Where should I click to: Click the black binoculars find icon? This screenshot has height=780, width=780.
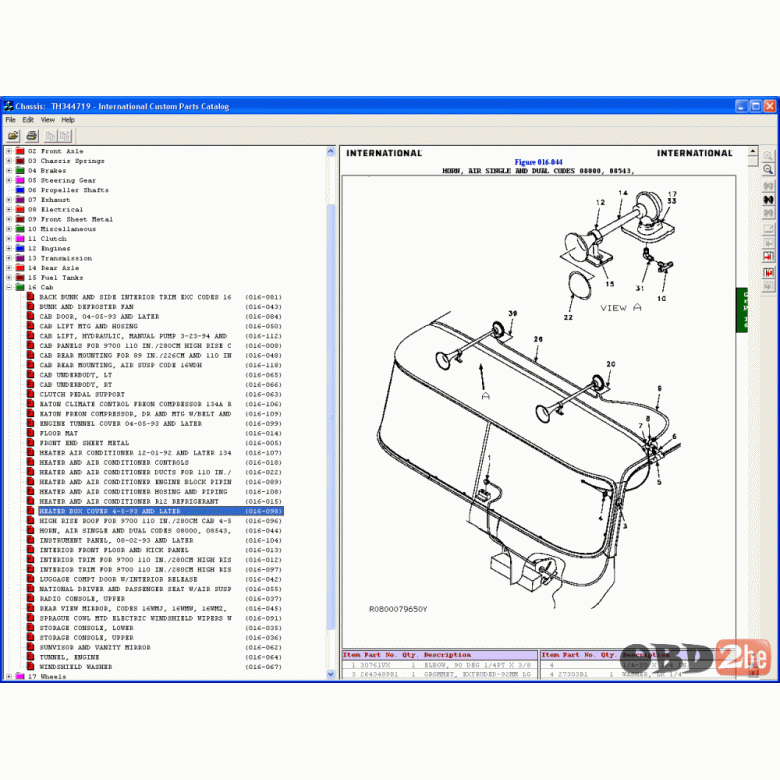768,199
